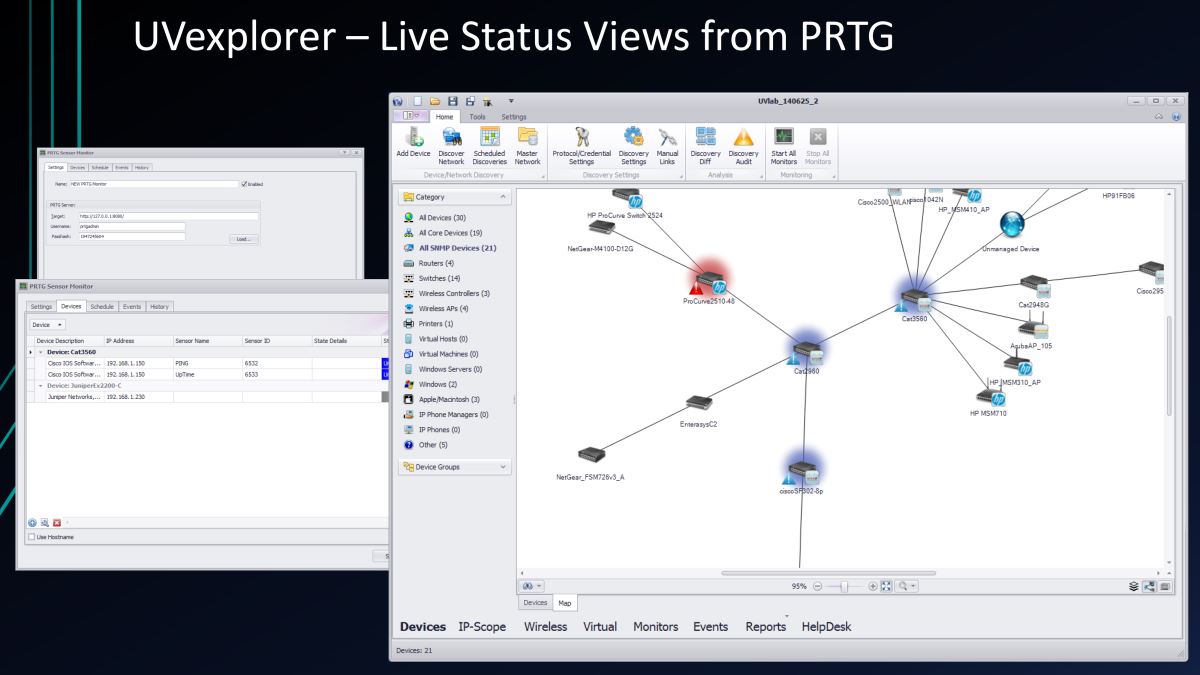
Task: Open the Wireless section
Action: click(x=545, y=627)
